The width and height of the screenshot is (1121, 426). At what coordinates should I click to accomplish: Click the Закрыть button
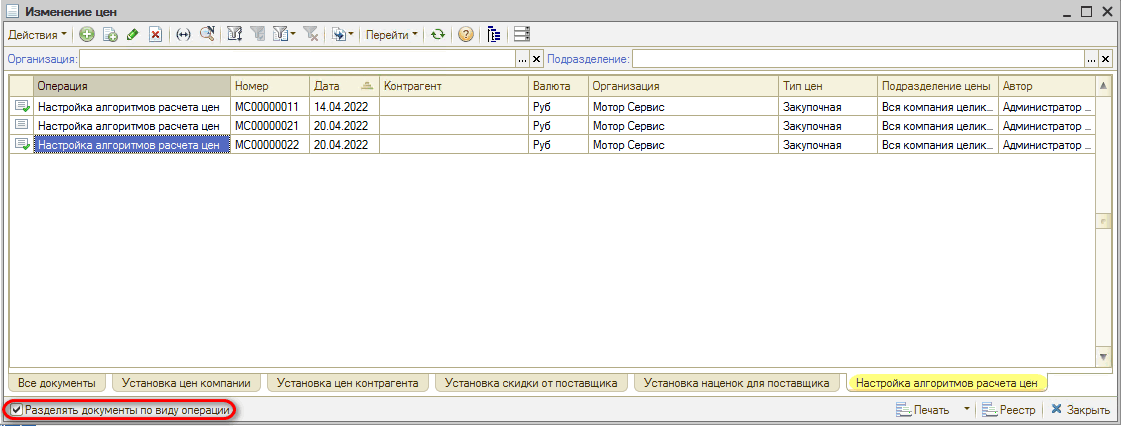click(x=1080, y=410)
